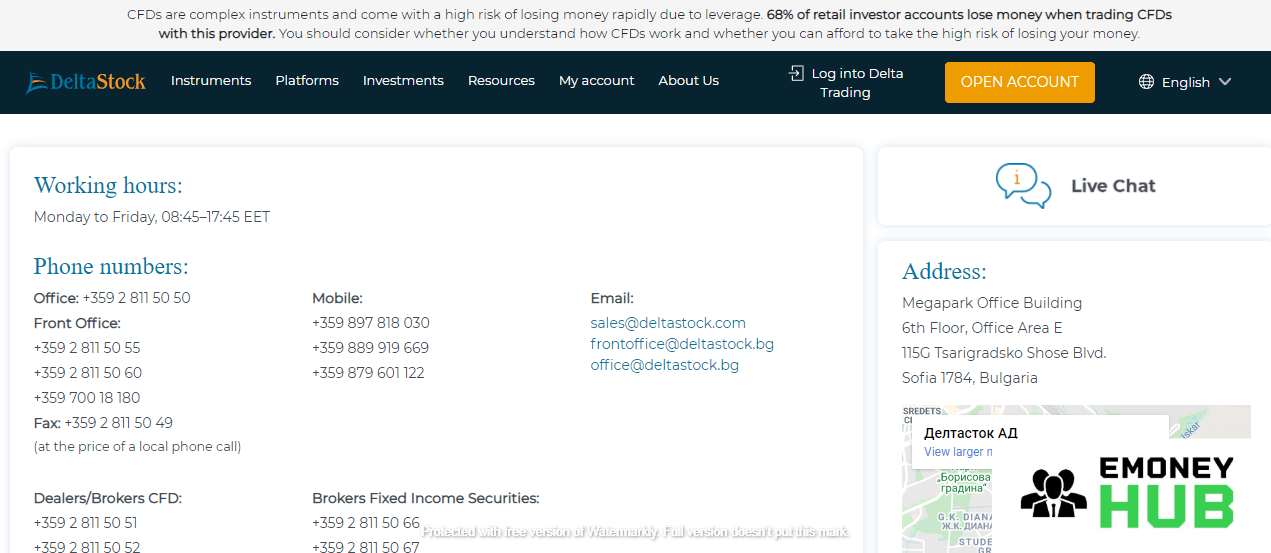Screen dimensions: 1271x553
Task: Click the login arrow icon beside Log into Delta Trading
Action: click(796, 73)
